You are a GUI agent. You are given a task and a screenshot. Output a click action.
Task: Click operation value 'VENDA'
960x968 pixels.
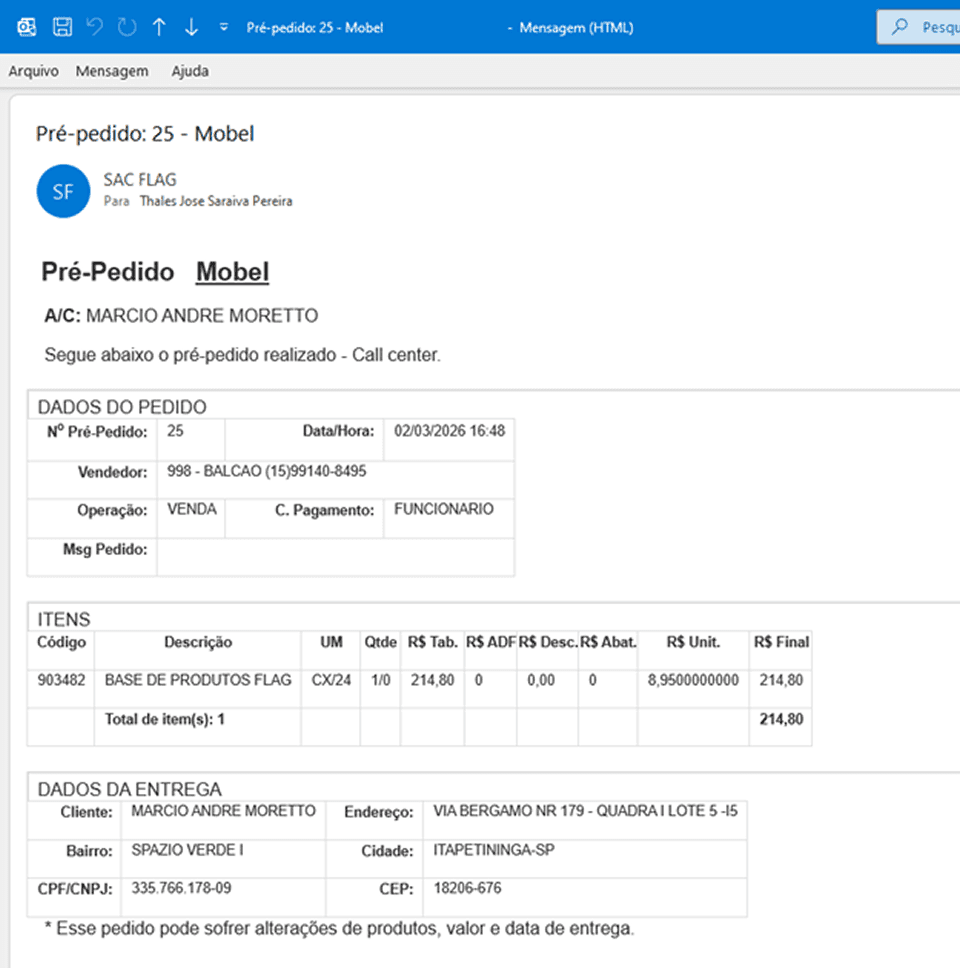191,509
